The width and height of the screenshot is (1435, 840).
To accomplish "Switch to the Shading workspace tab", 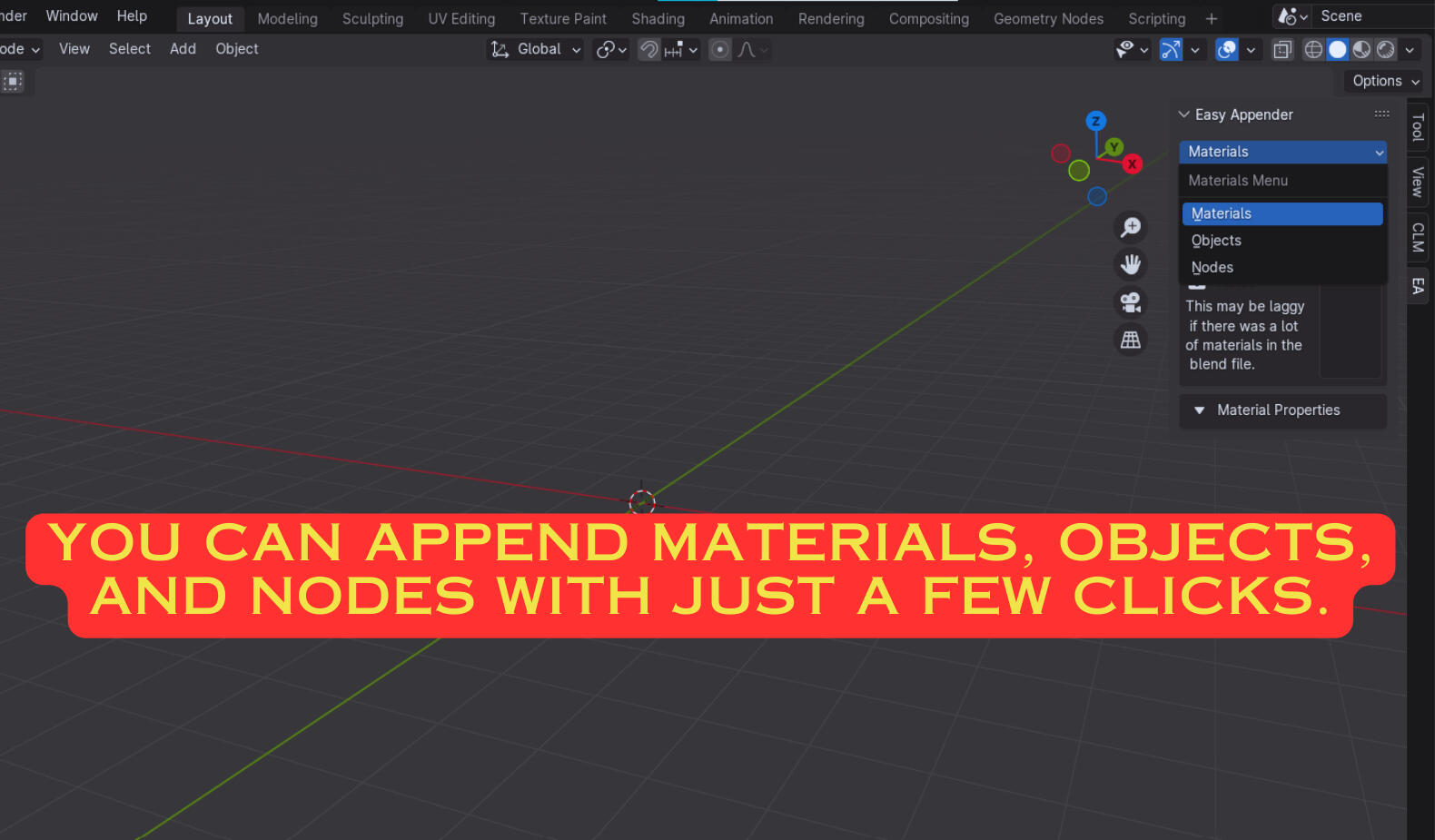I will coord(658,19).
